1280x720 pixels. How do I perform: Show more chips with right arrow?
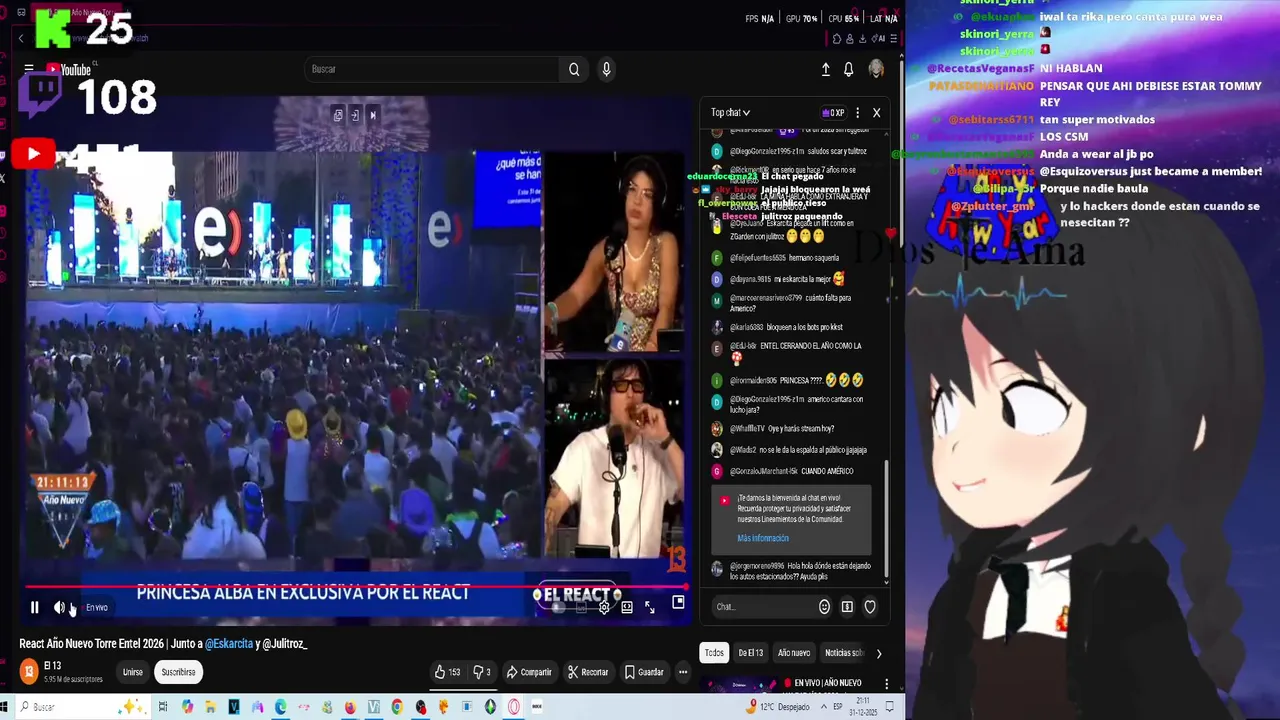879,653
